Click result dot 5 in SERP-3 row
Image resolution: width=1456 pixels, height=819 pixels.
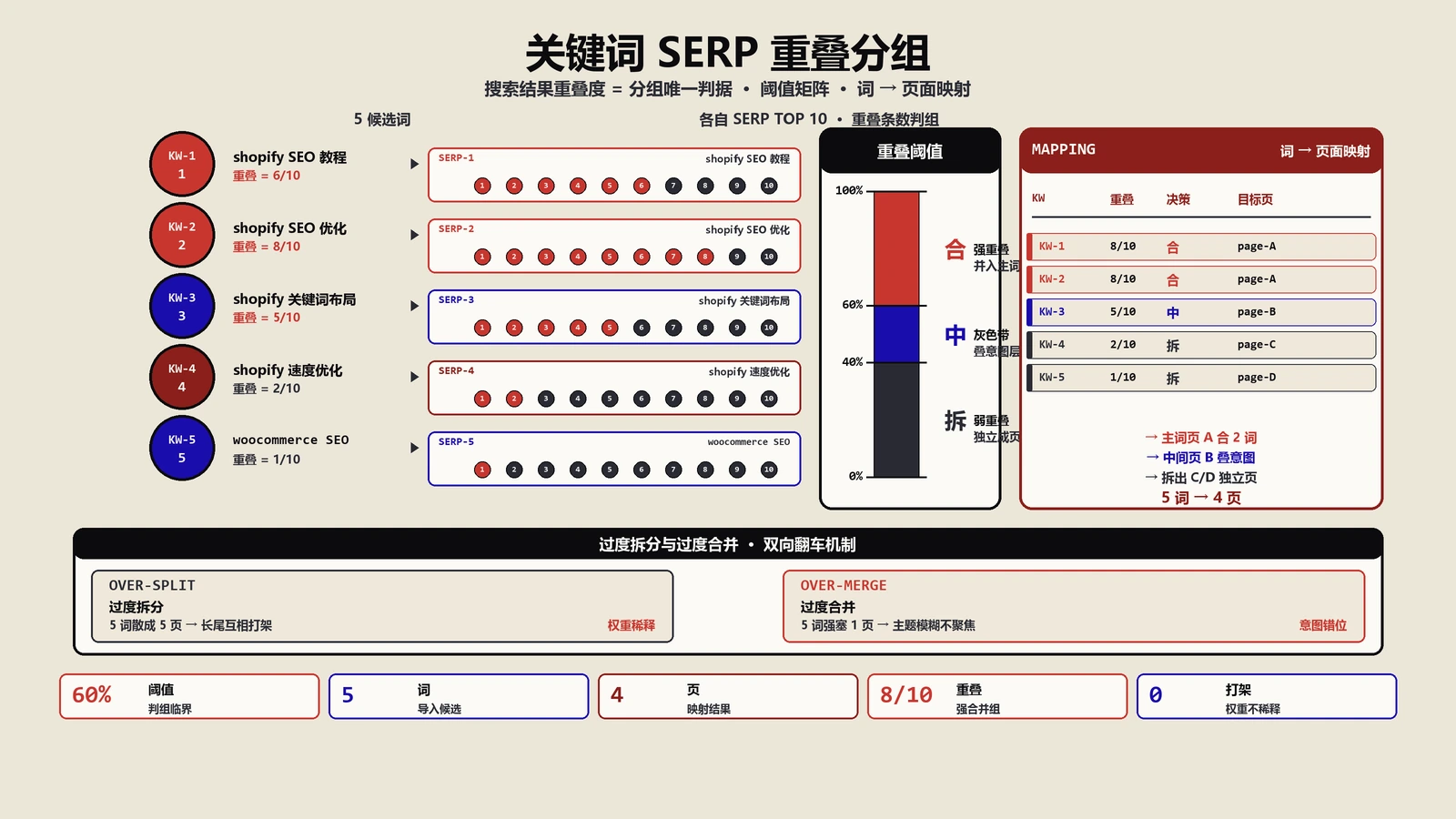click(610, 328)
